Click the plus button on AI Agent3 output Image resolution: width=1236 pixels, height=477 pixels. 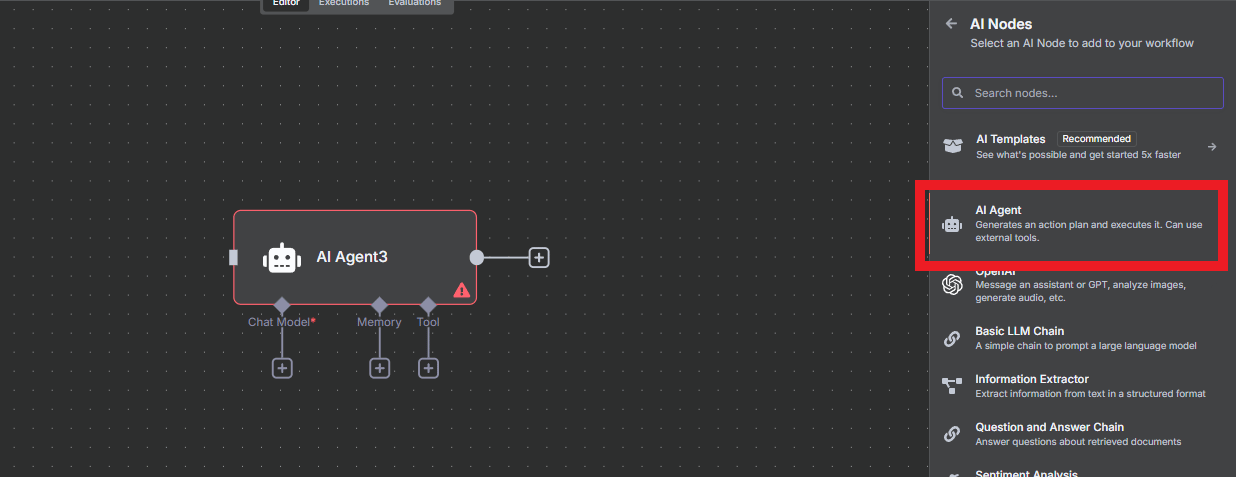(x=539, y=257)
